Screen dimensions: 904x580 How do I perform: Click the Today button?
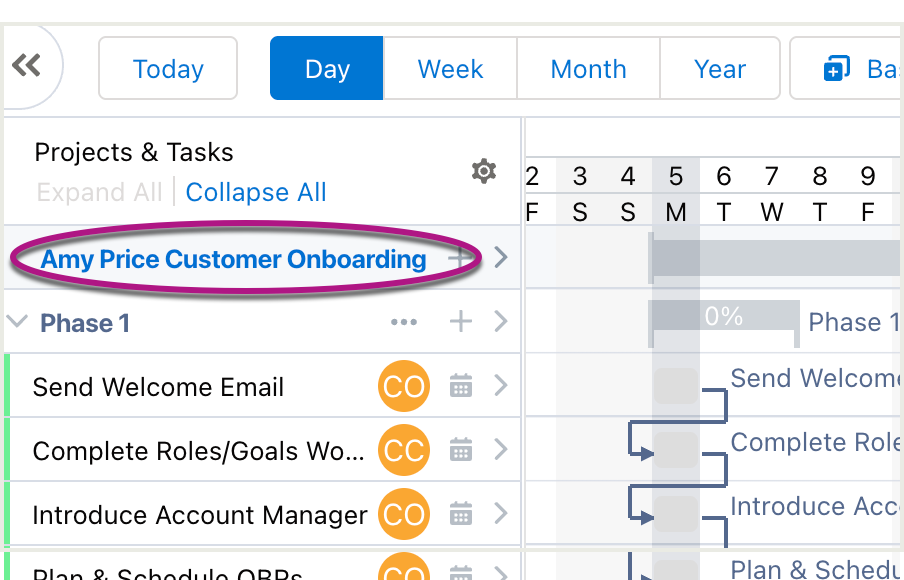[168, 68]
